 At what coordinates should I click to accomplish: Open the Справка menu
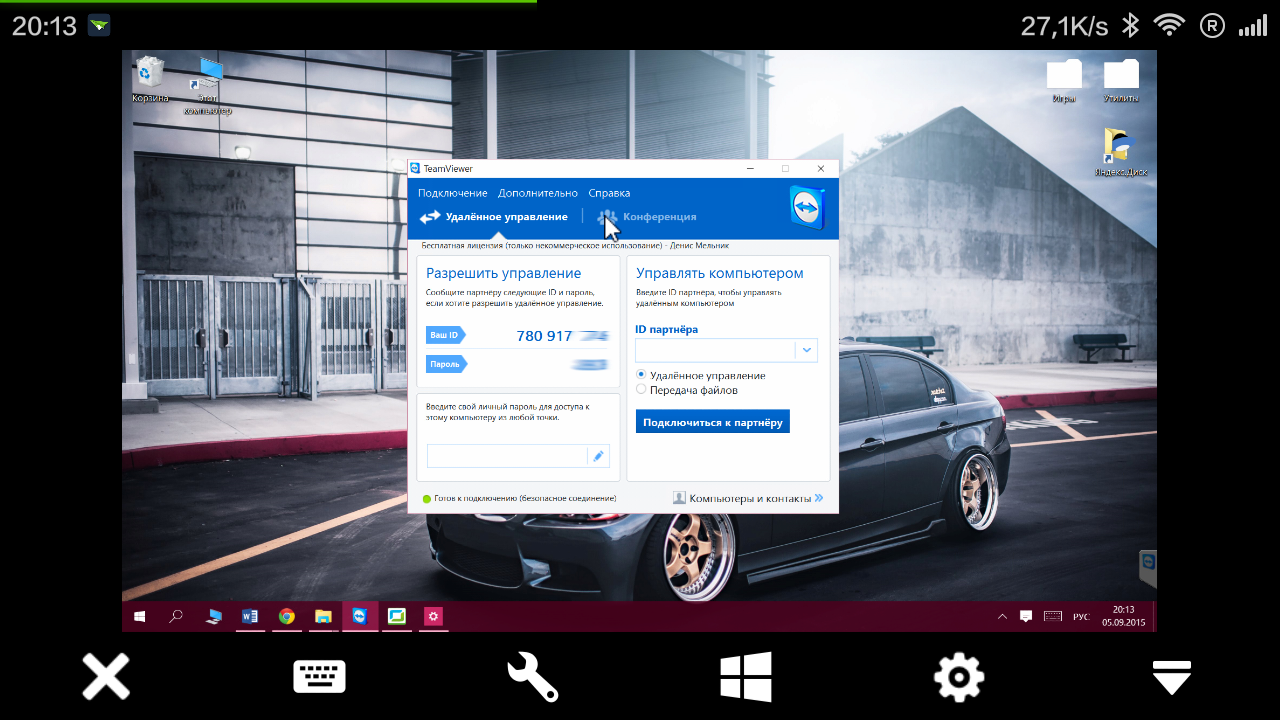(x=609, y=193)
